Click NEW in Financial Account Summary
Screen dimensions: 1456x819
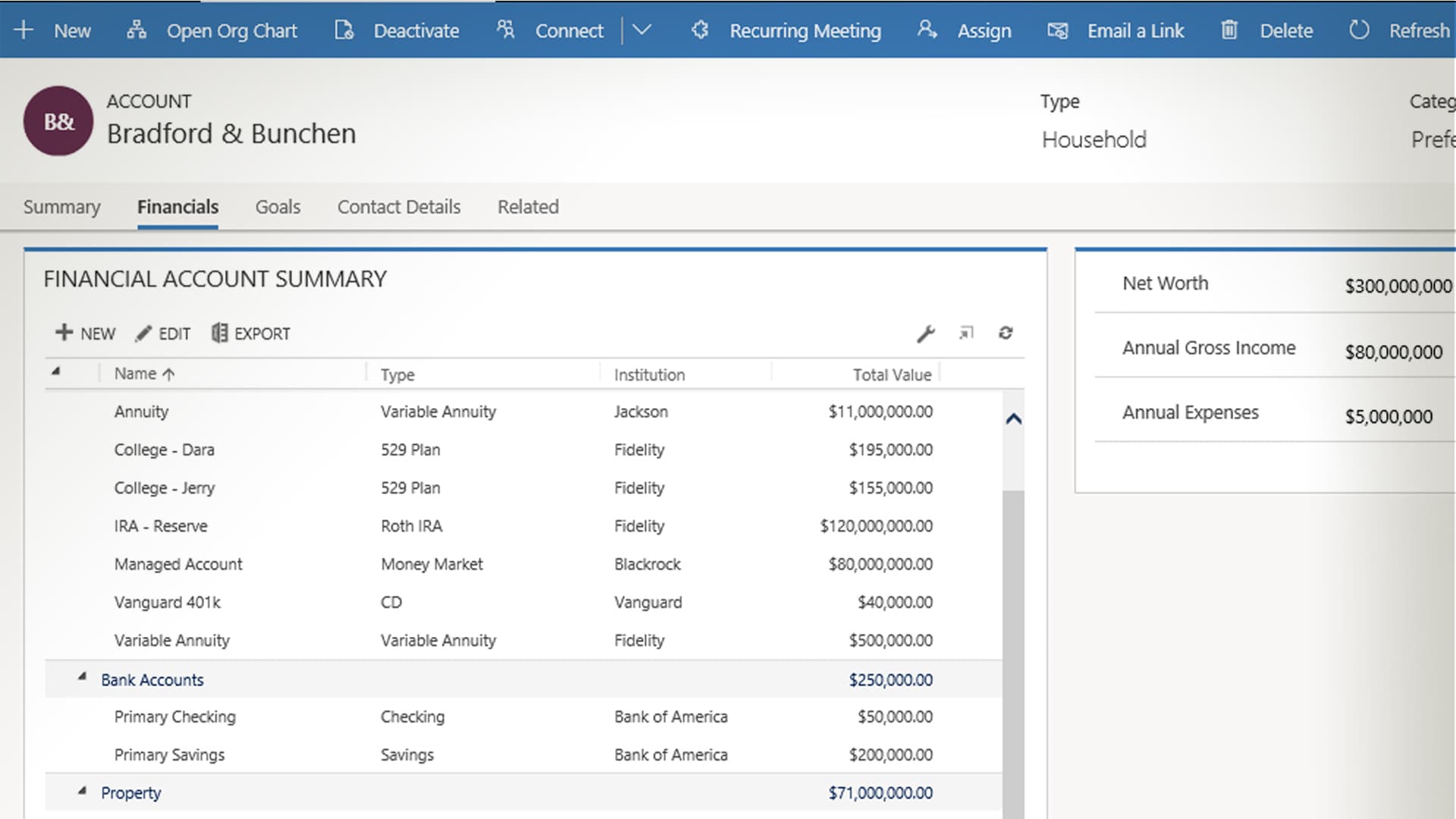click(85, 334)
